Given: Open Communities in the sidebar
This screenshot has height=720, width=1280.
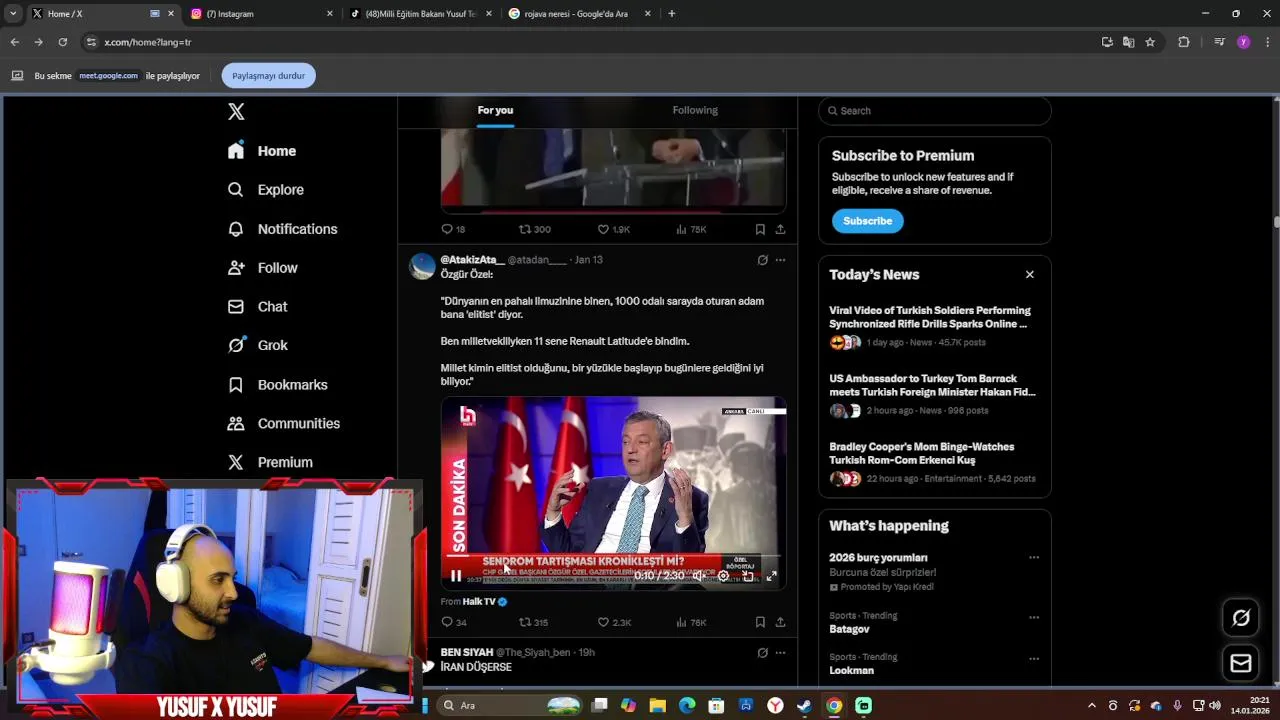Looking at the screenshot, I should [x=283, y=424].
